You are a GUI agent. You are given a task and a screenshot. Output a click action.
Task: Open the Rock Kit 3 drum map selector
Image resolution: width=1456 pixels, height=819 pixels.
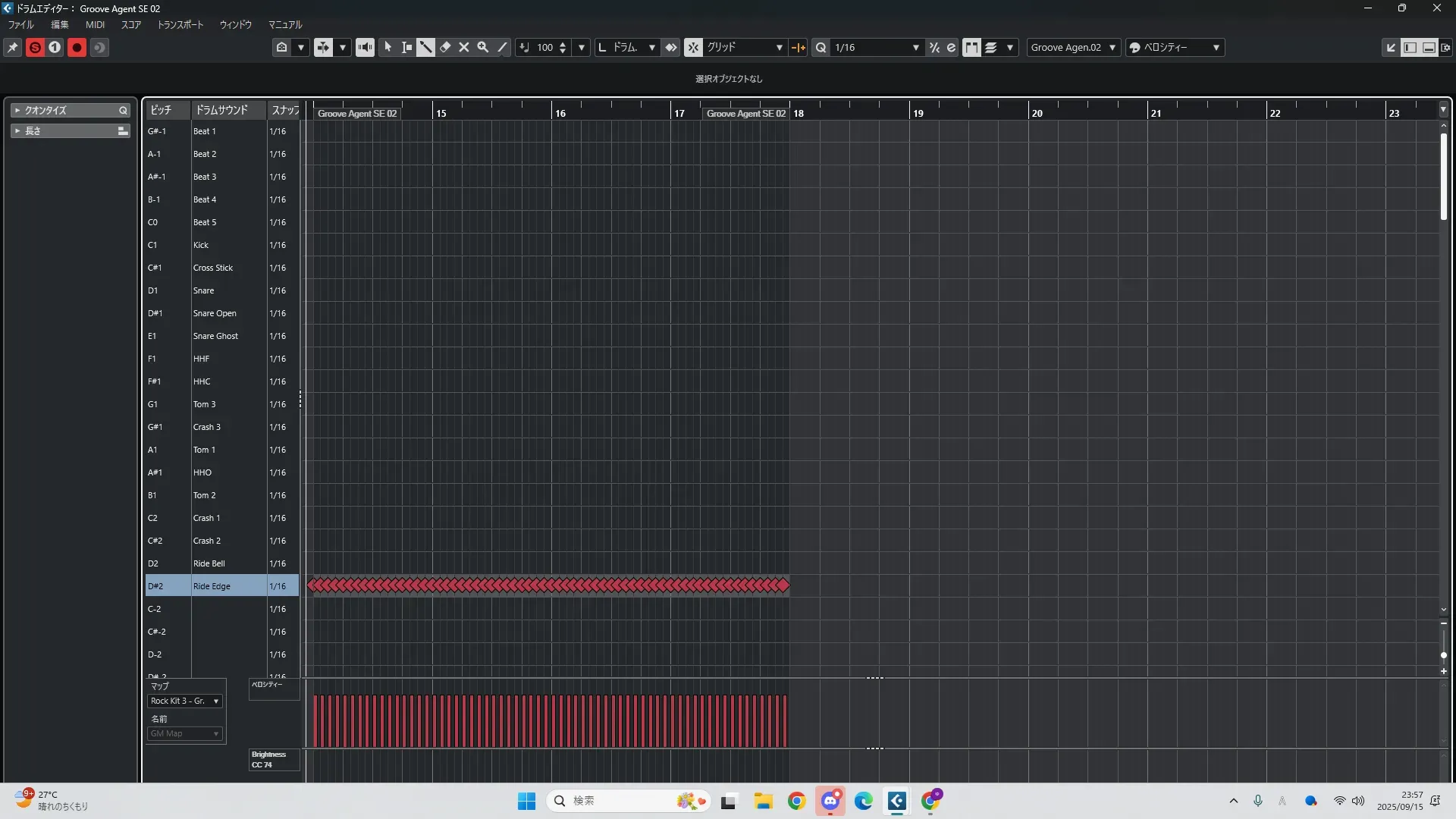tap(184, 701)
